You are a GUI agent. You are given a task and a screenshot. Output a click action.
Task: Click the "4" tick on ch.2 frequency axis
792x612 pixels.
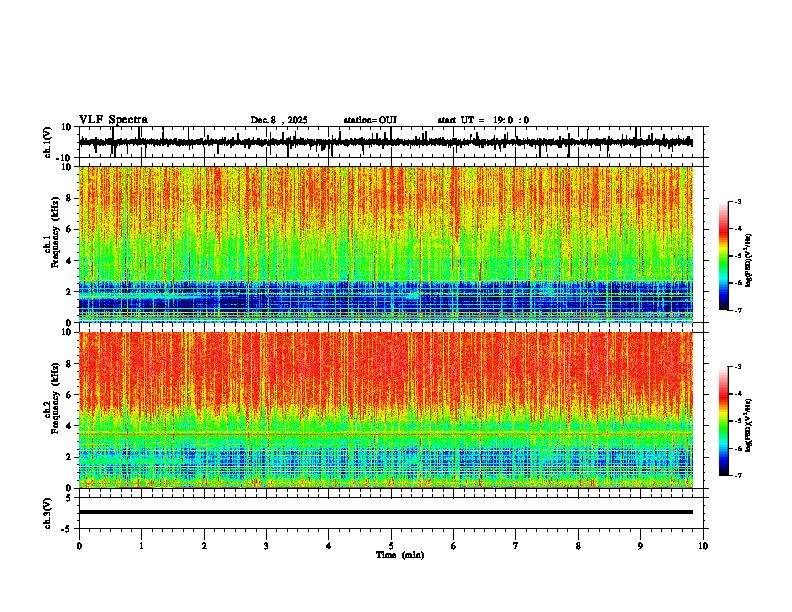pos(70,426)
